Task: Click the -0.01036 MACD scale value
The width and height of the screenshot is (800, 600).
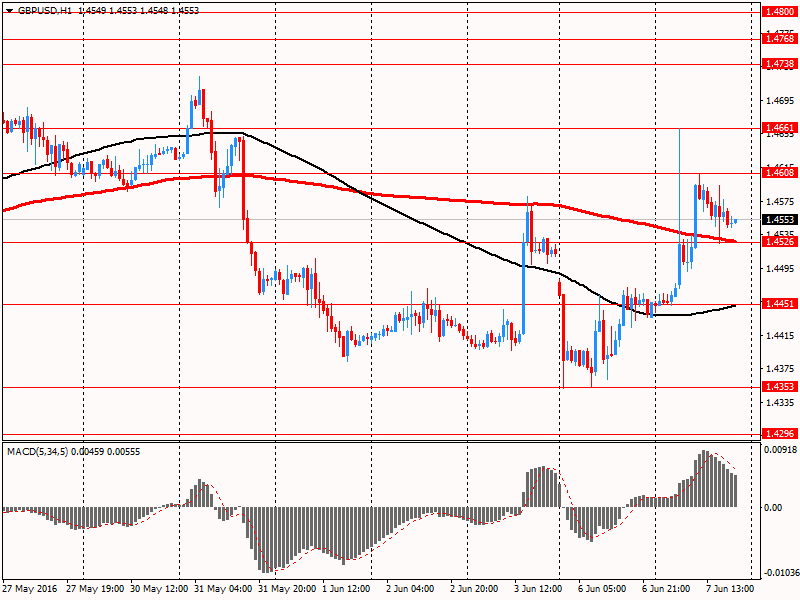Action: (780, 574)
